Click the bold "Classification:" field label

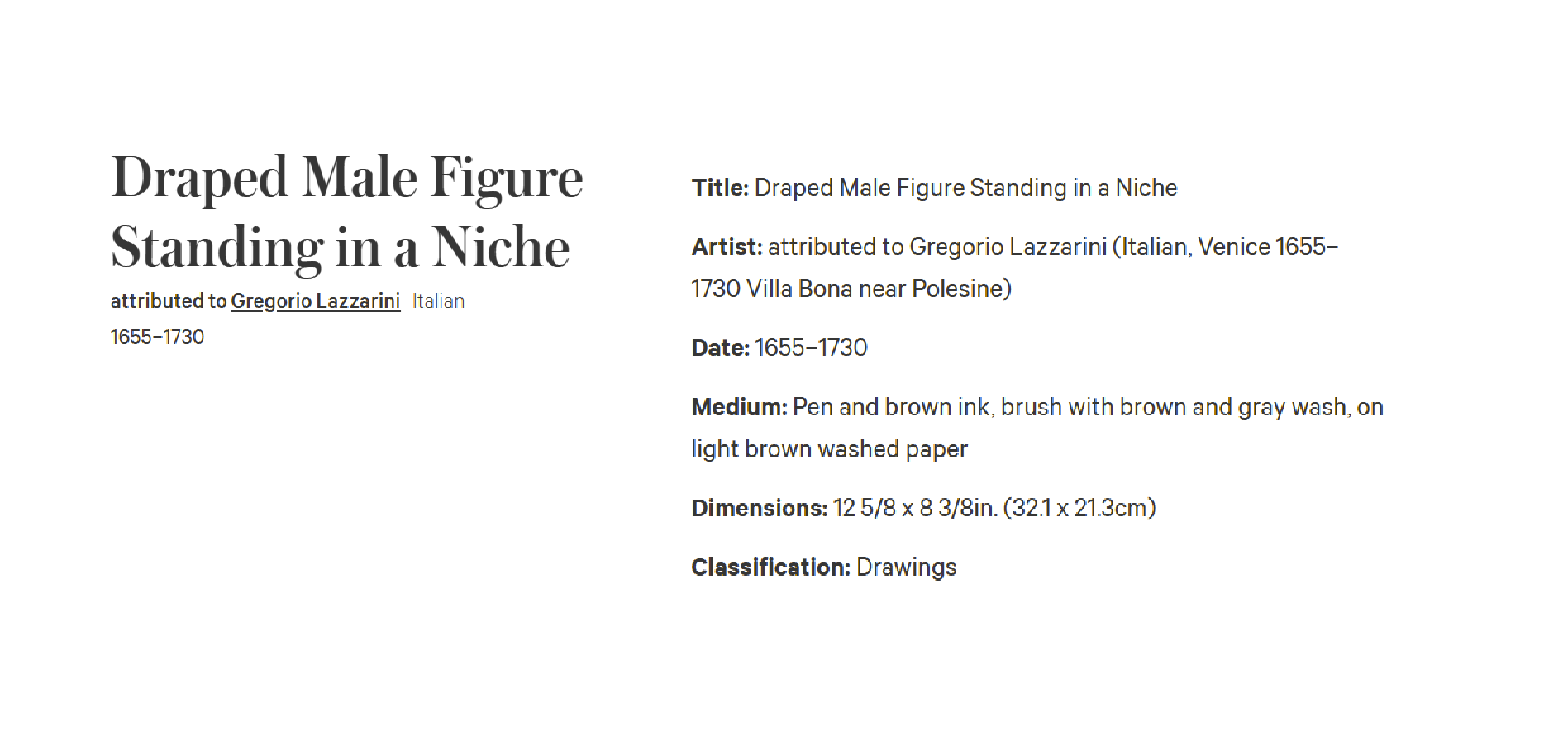tap(770, 567)
